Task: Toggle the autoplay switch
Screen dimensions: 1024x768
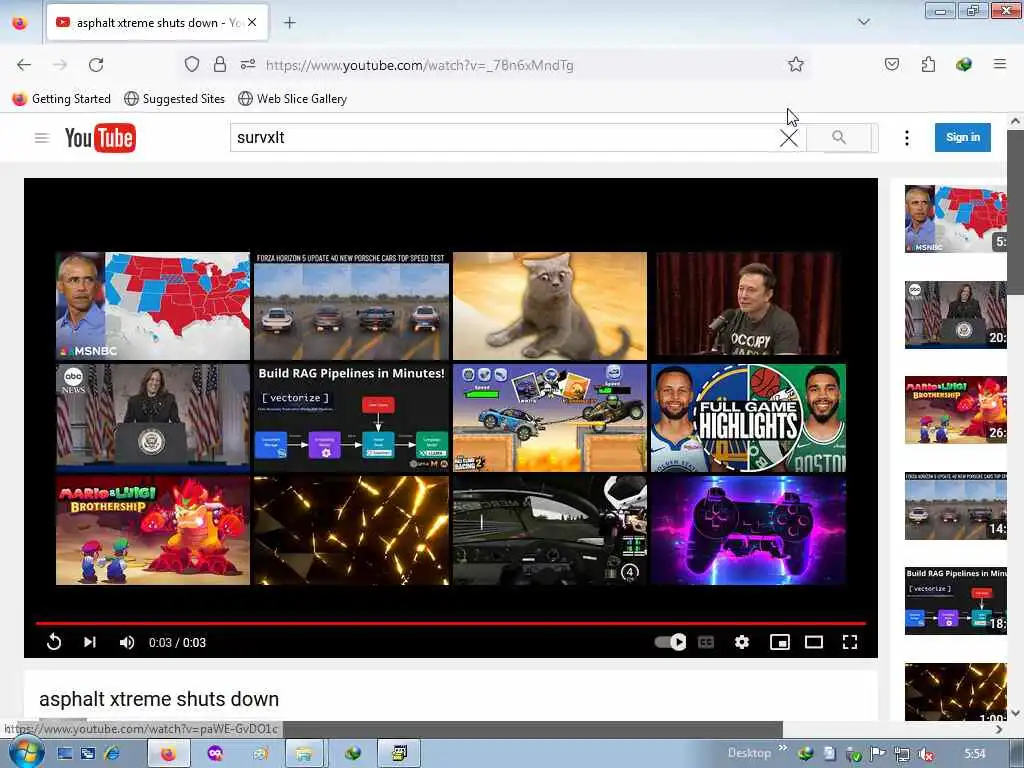Action: point(671,642)
